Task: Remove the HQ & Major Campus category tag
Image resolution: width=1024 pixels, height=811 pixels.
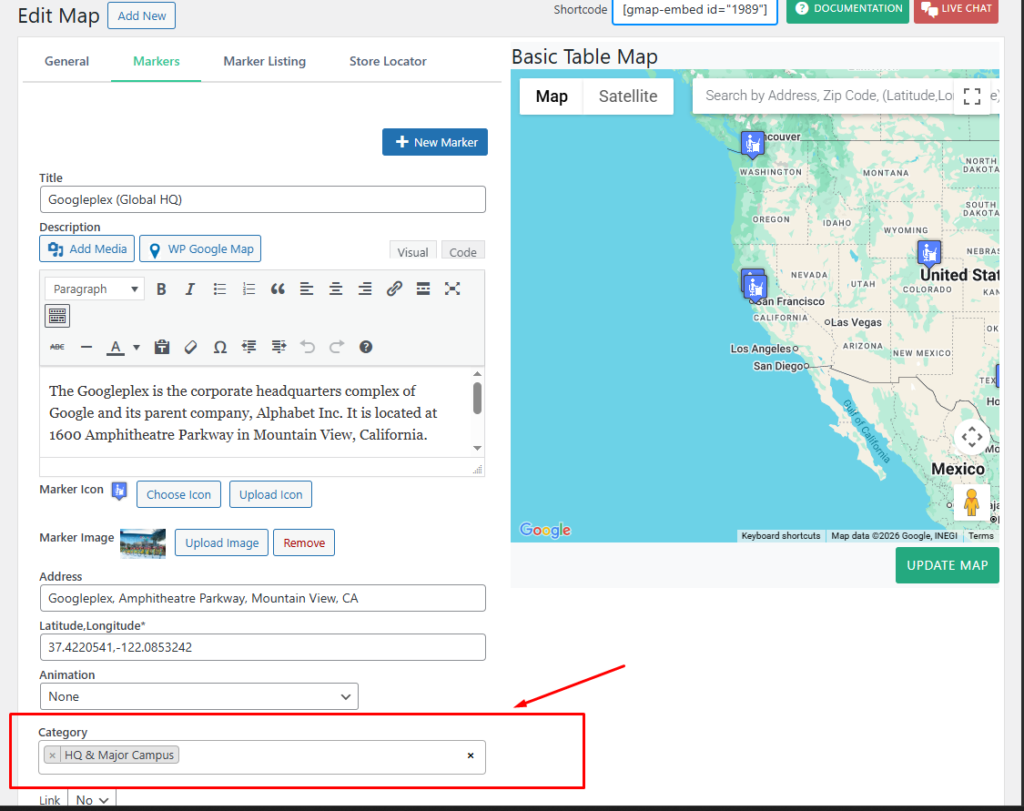Action: point(53,755)
